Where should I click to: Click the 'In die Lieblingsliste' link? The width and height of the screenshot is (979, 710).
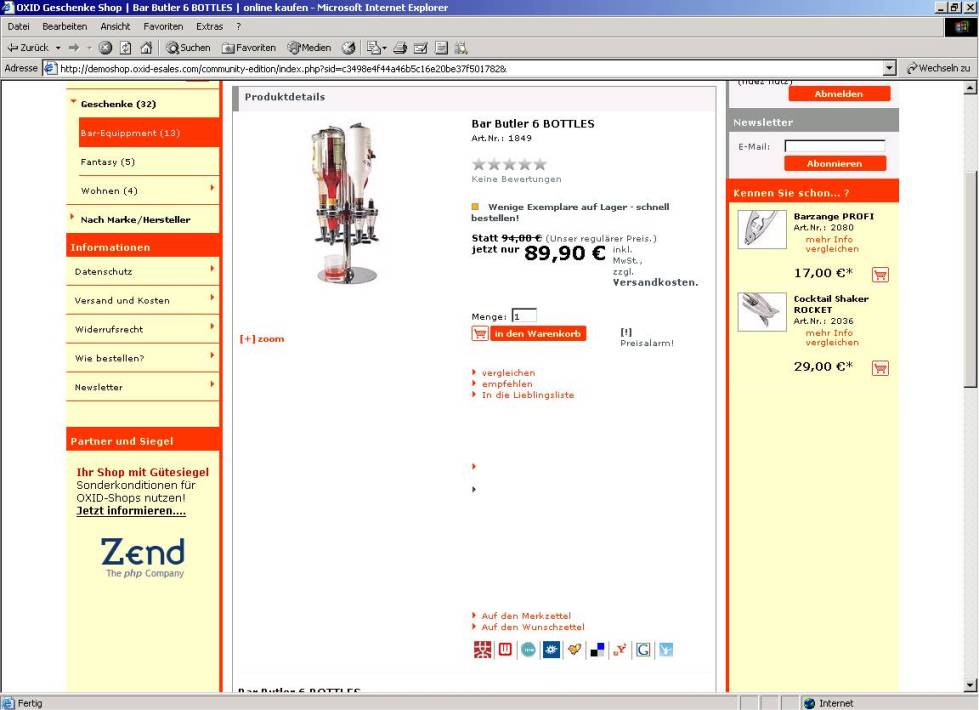[527, 395]
